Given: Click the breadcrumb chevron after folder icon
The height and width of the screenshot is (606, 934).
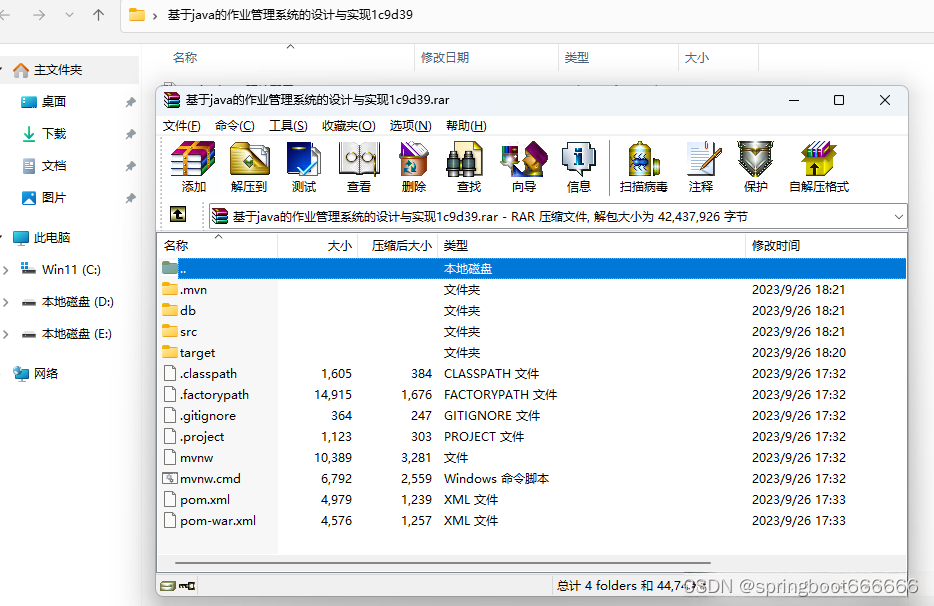Looking at the screenshot, I should pyautogui.click(x=155, y=15).
